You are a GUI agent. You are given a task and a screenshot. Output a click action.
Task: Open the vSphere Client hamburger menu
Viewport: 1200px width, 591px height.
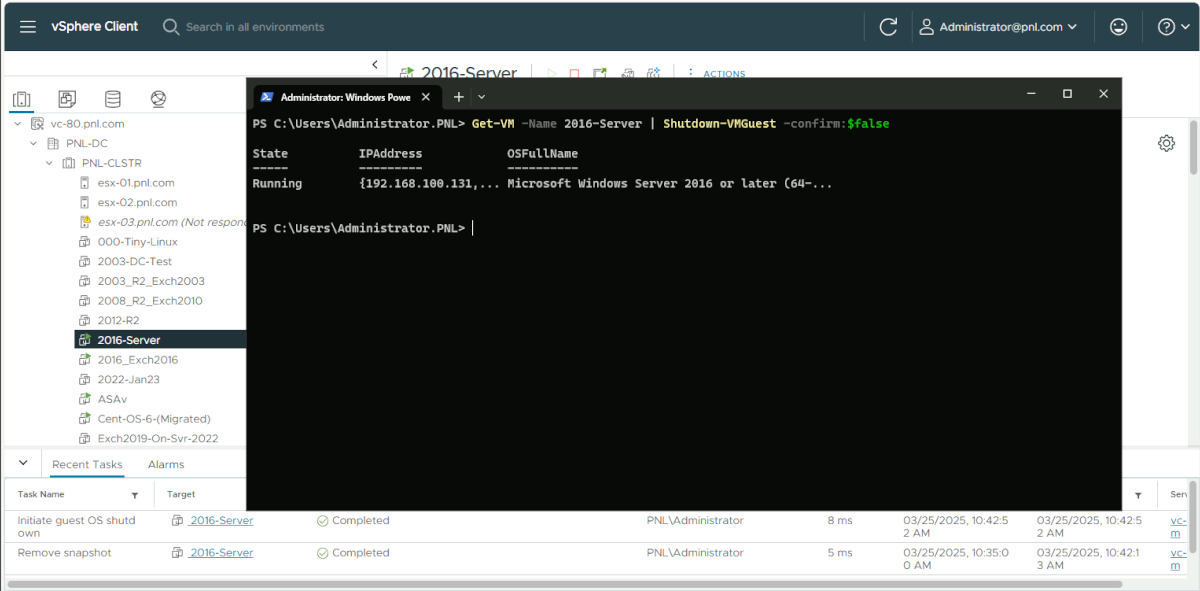click(x=28, y=27)
